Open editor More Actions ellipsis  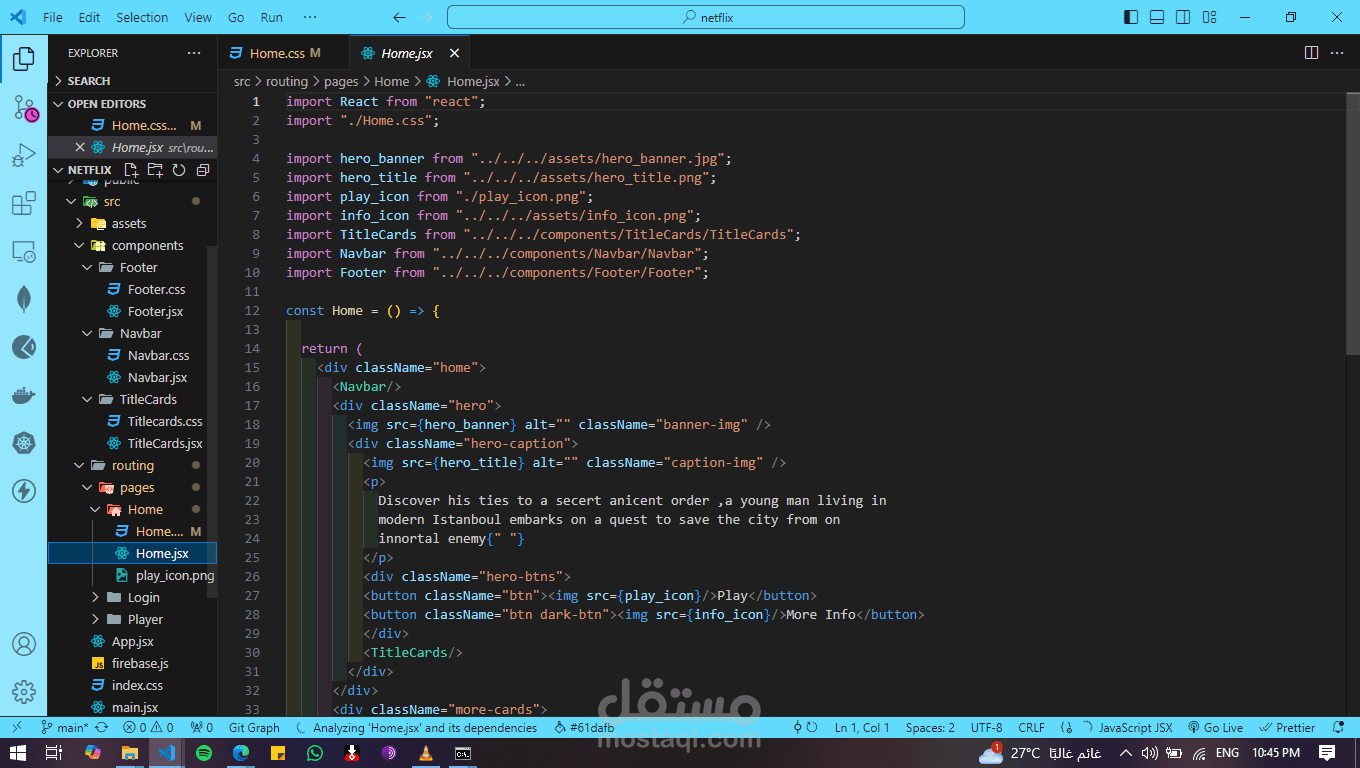(1338, 53)
